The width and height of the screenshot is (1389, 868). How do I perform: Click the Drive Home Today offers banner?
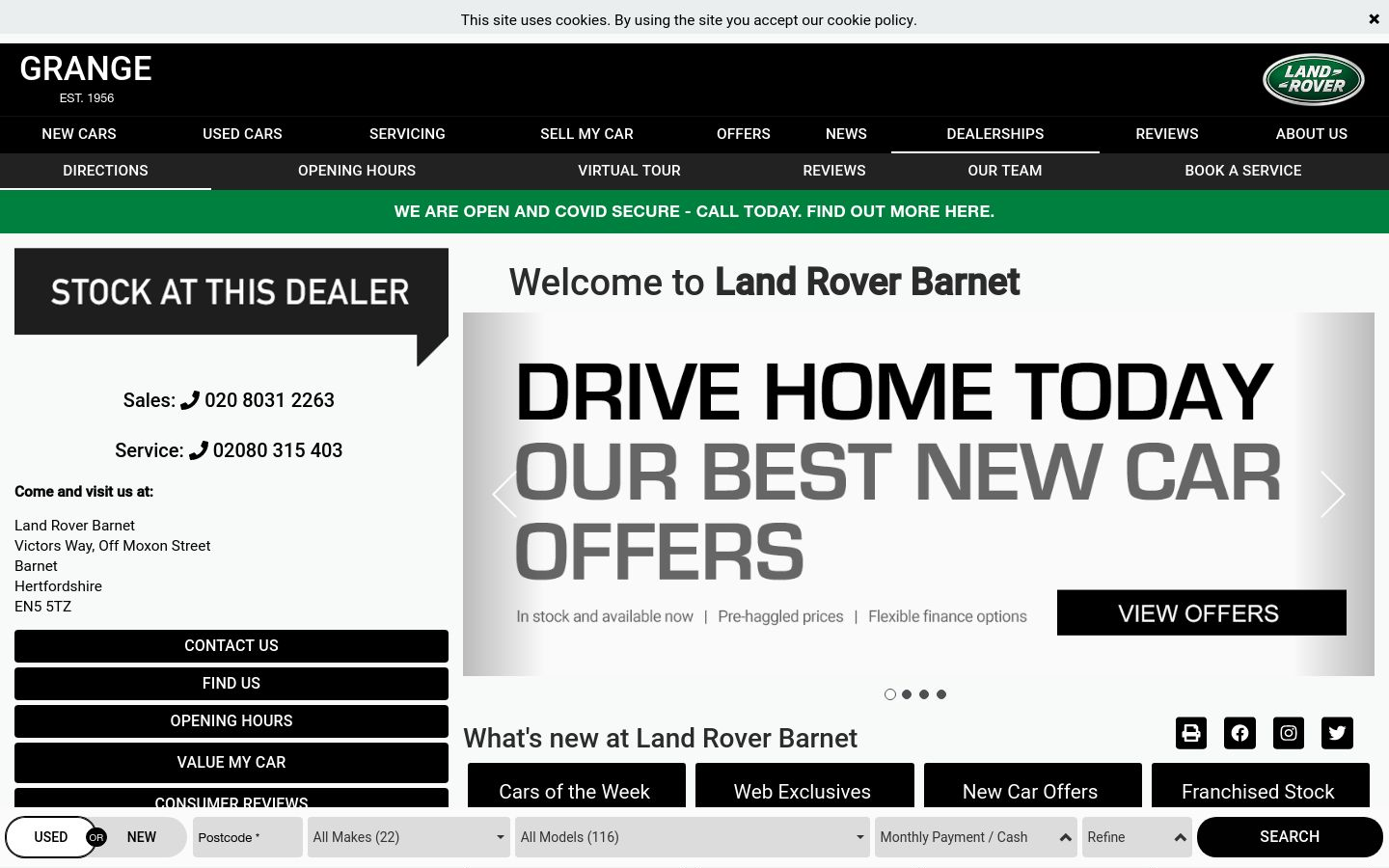[918, 494]
